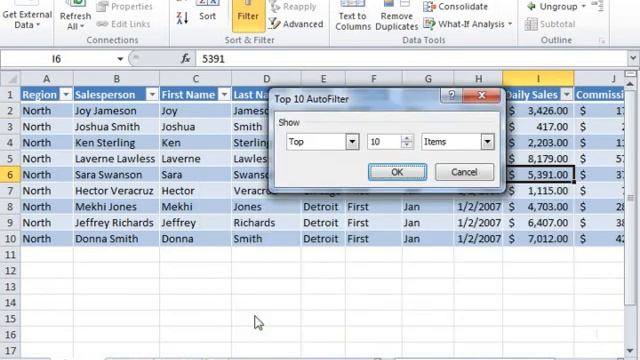Image resolution: width=640 pixels, height=360 pixels.
Task: Open Properties in Connections group
Action: [x=124, y=7]
